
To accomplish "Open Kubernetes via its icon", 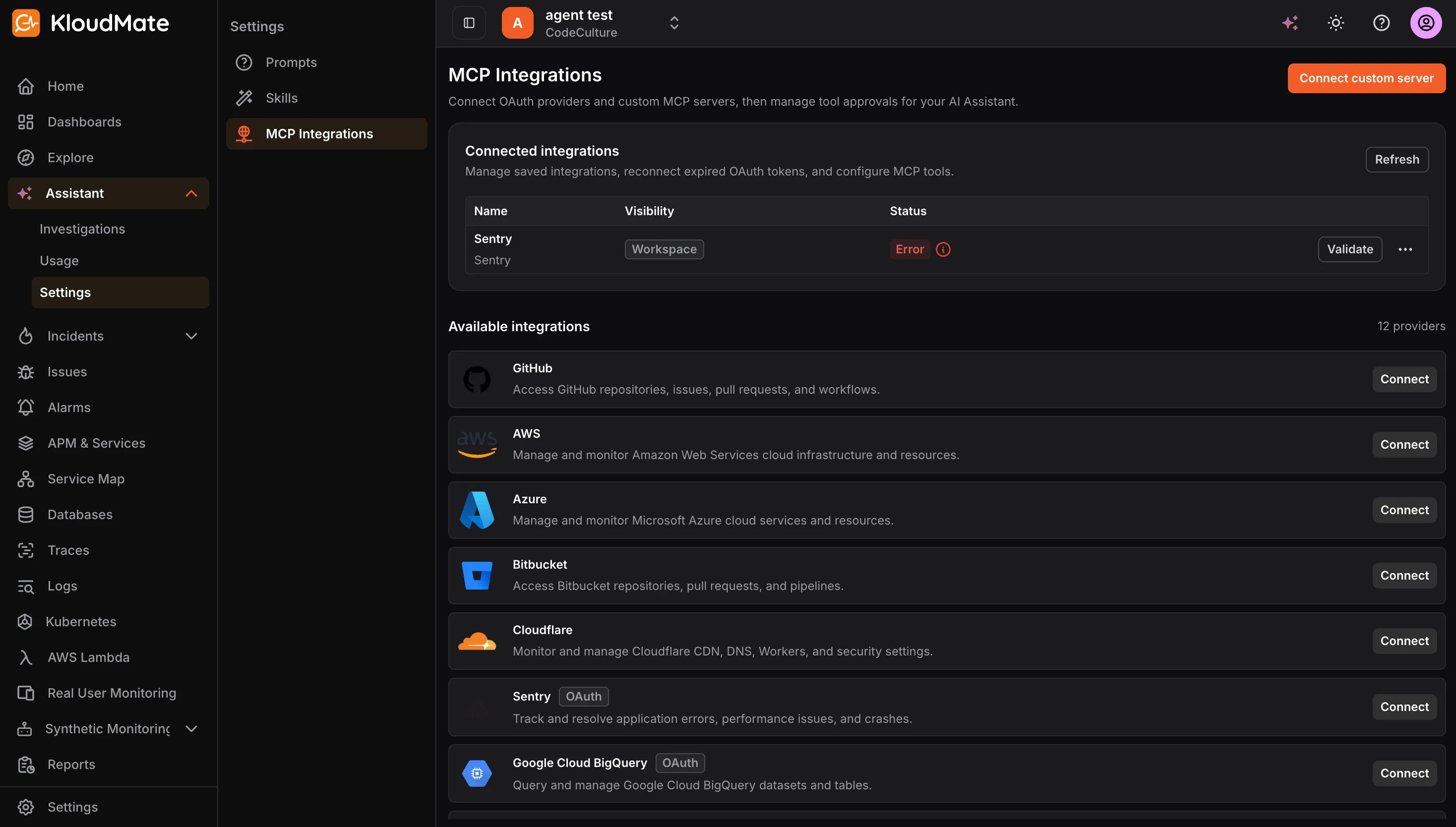I will [24, 622].
